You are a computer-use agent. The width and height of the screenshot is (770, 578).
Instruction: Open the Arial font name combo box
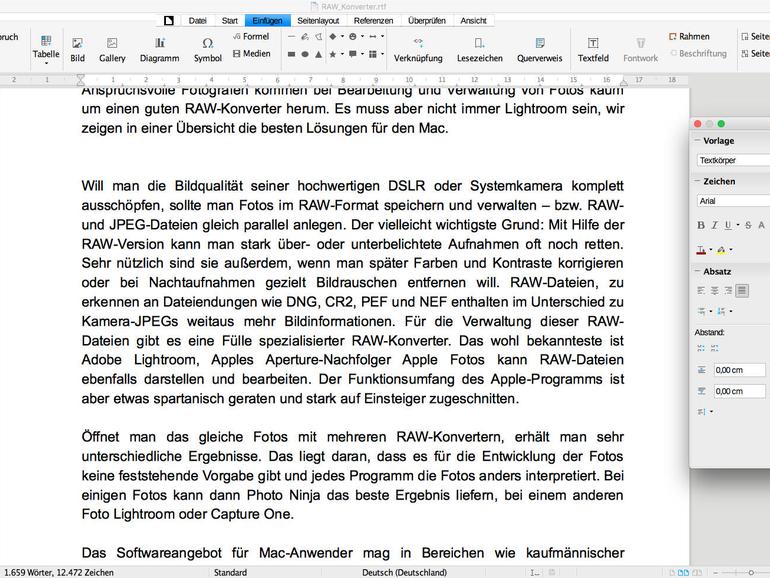click(733, 201)
